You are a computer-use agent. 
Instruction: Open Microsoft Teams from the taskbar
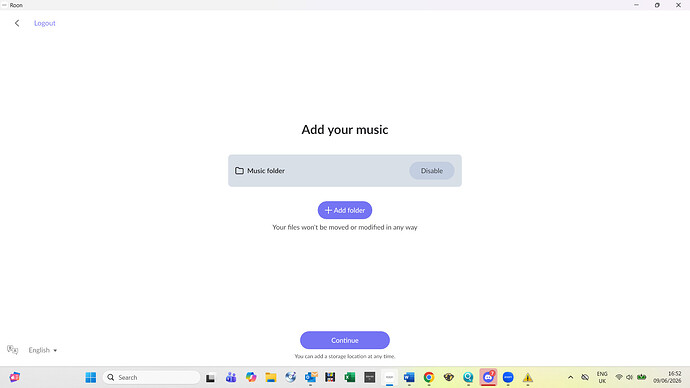click(231, 377)
